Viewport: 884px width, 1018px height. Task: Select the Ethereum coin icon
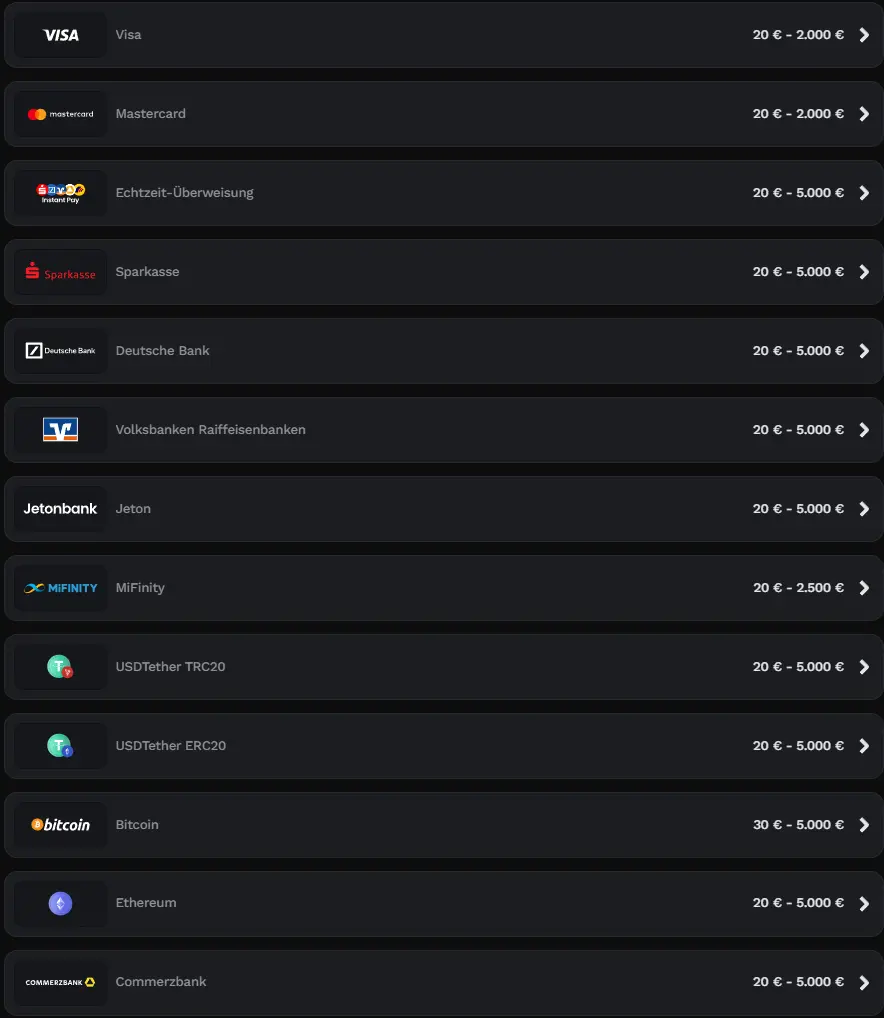(x=60, y=904)
